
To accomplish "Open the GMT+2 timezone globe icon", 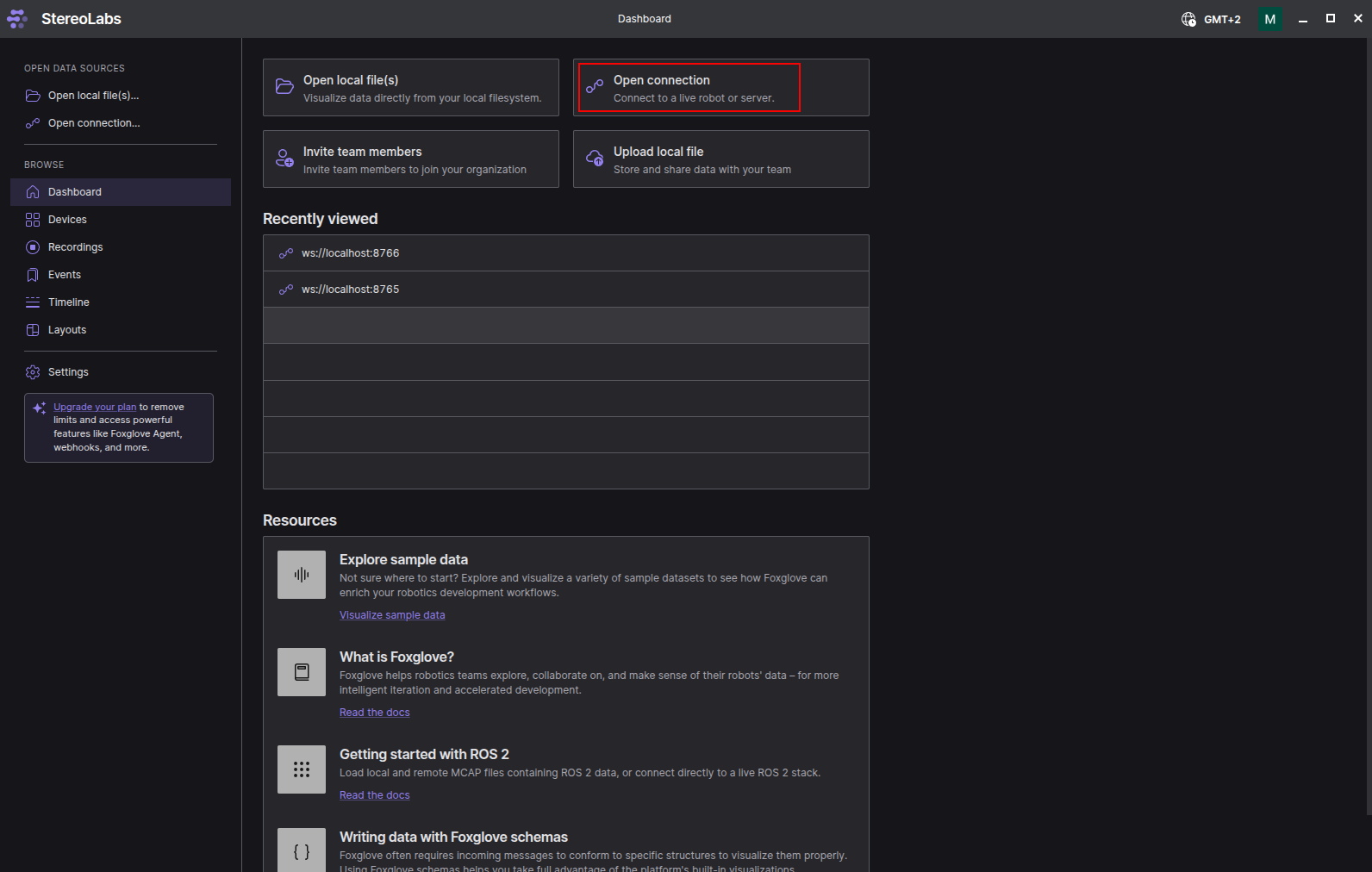I will tap(1188, 19).
